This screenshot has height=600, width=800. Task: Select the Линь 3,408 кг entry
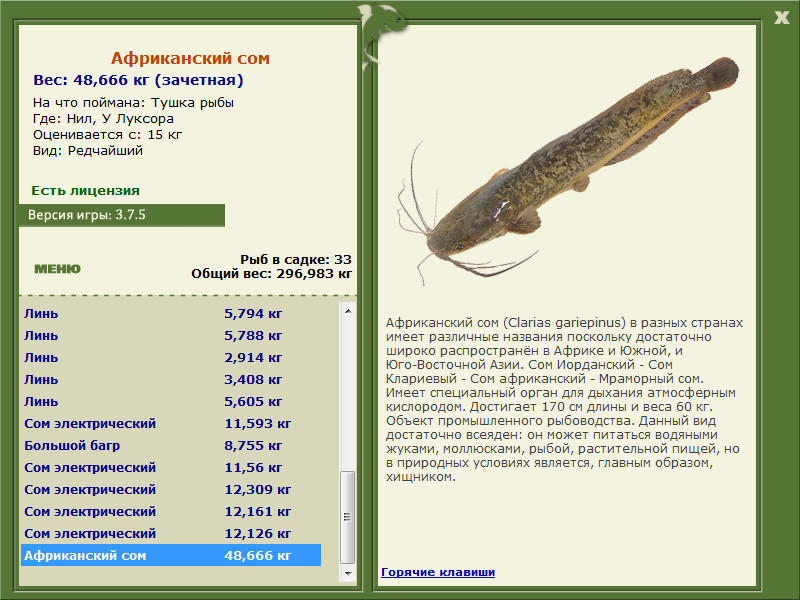coord(171,379)
